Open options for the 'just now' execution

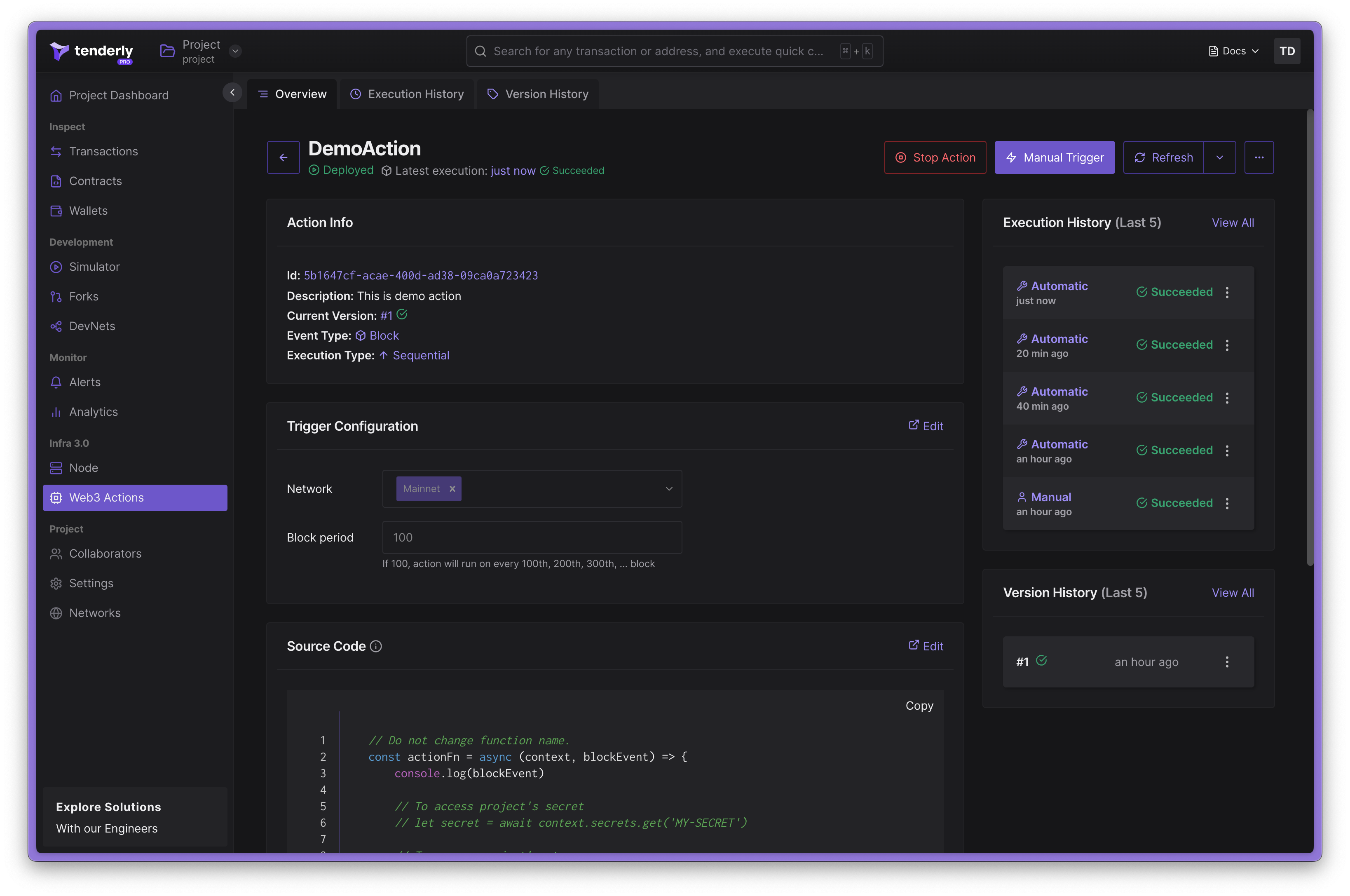pos(1227,293)
